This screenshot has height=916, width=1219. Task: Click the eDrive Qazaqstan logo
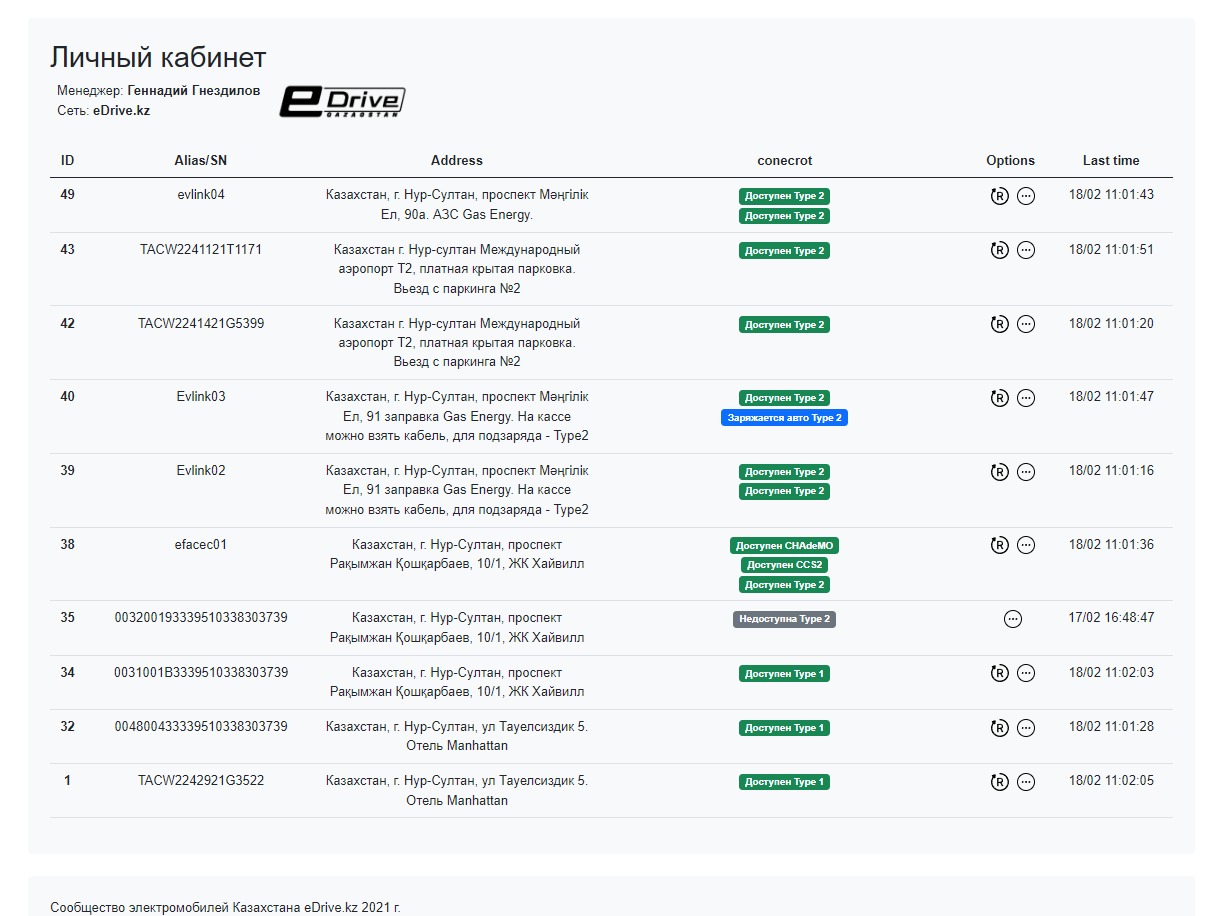click(342, 101)
